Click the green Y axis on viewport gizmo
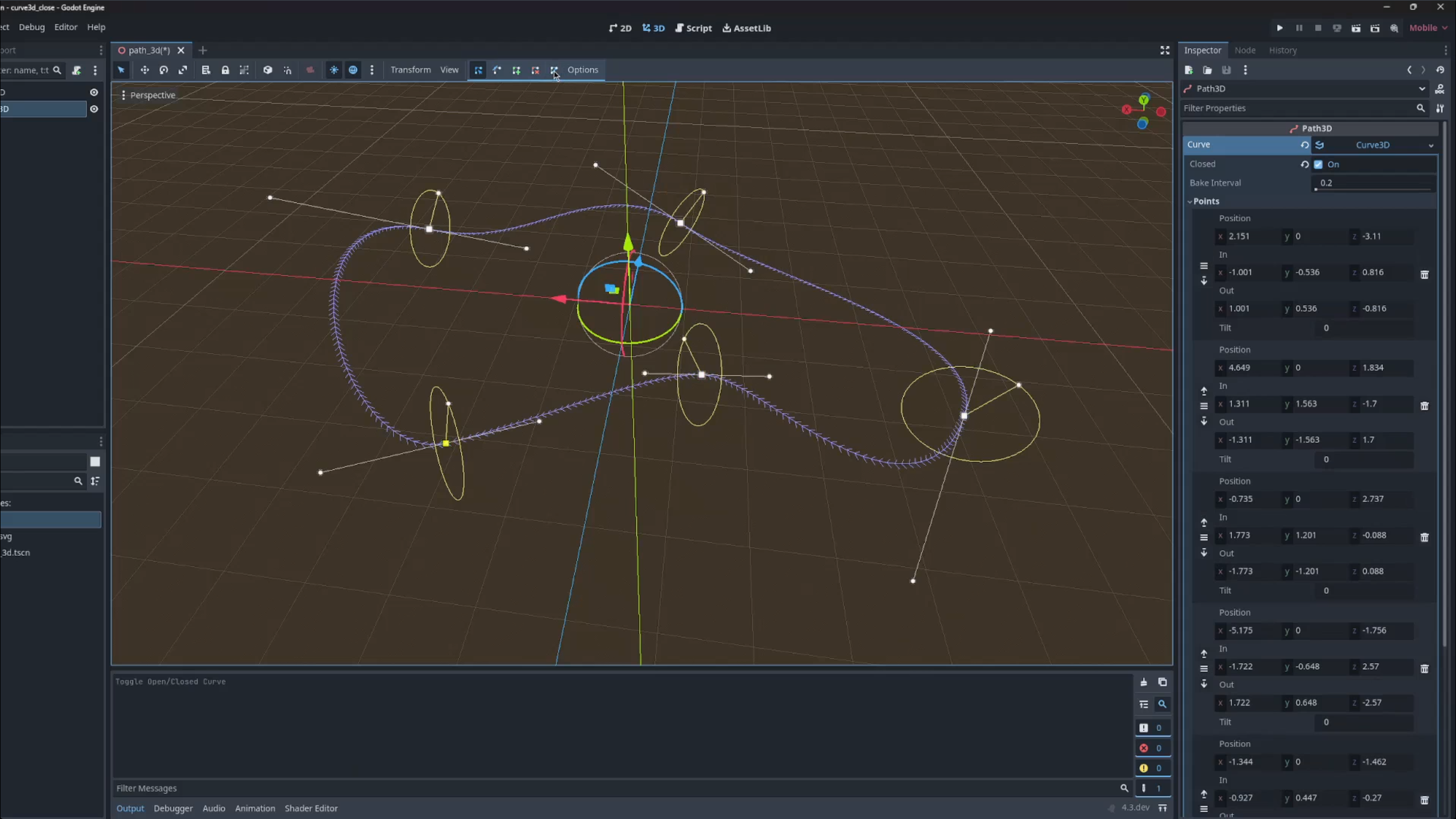Viewport: 1456px width, 819px height. (x=1144, y=100)
